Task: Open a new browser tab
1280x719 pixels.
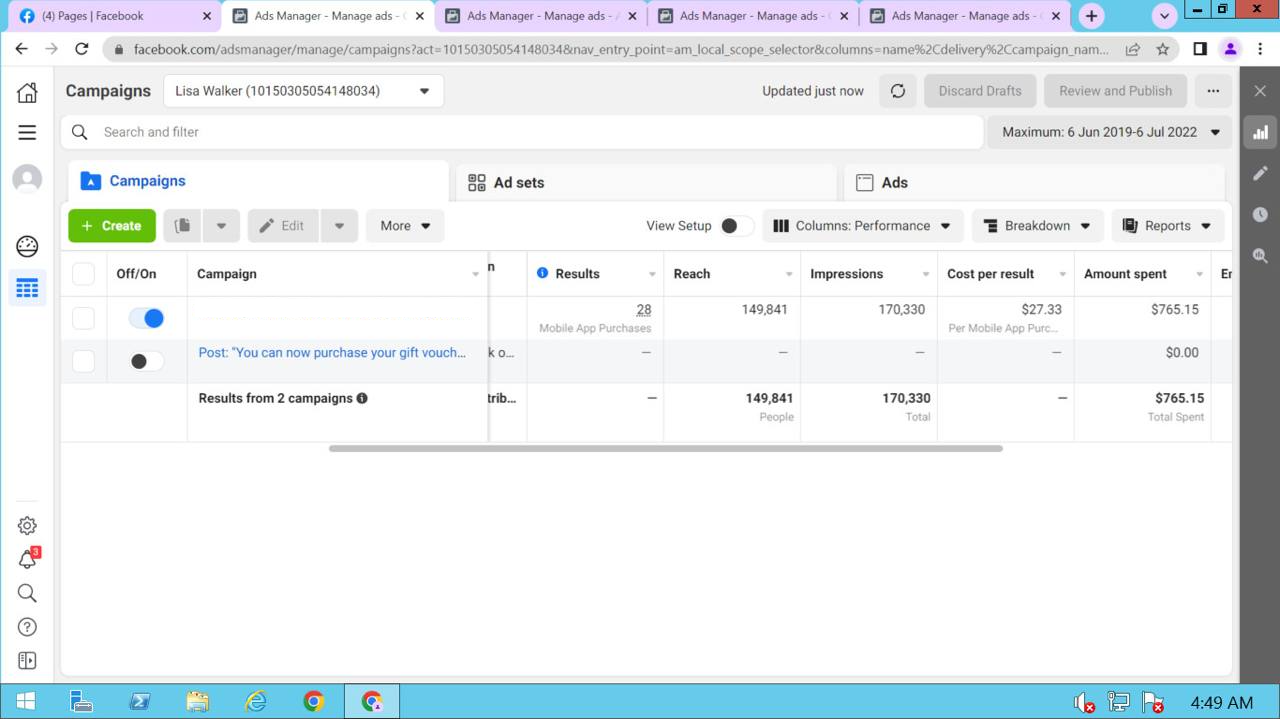Action: [1091, 16]
